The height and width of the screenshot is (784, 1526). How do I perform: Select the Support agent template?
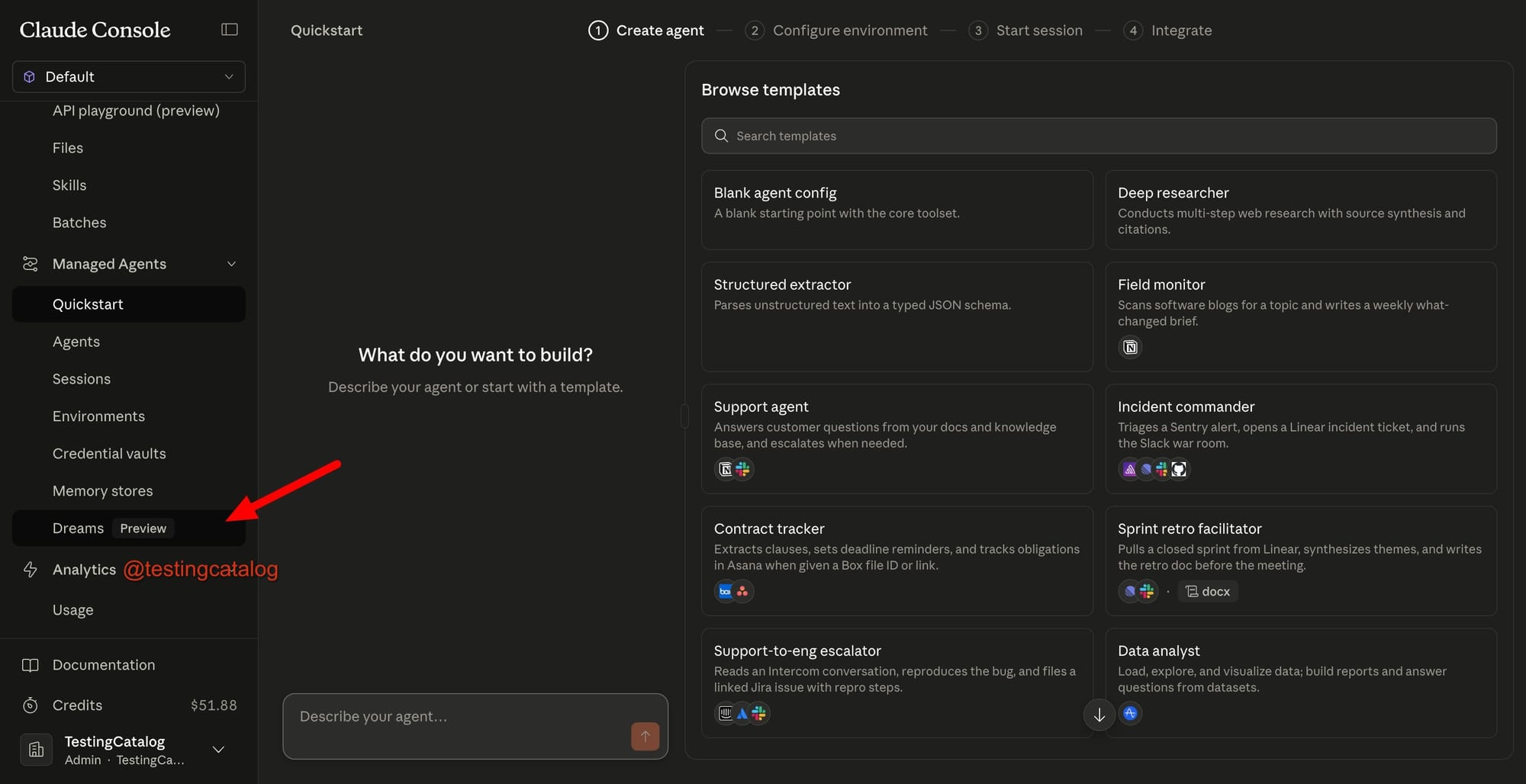[x=897, y=439]
